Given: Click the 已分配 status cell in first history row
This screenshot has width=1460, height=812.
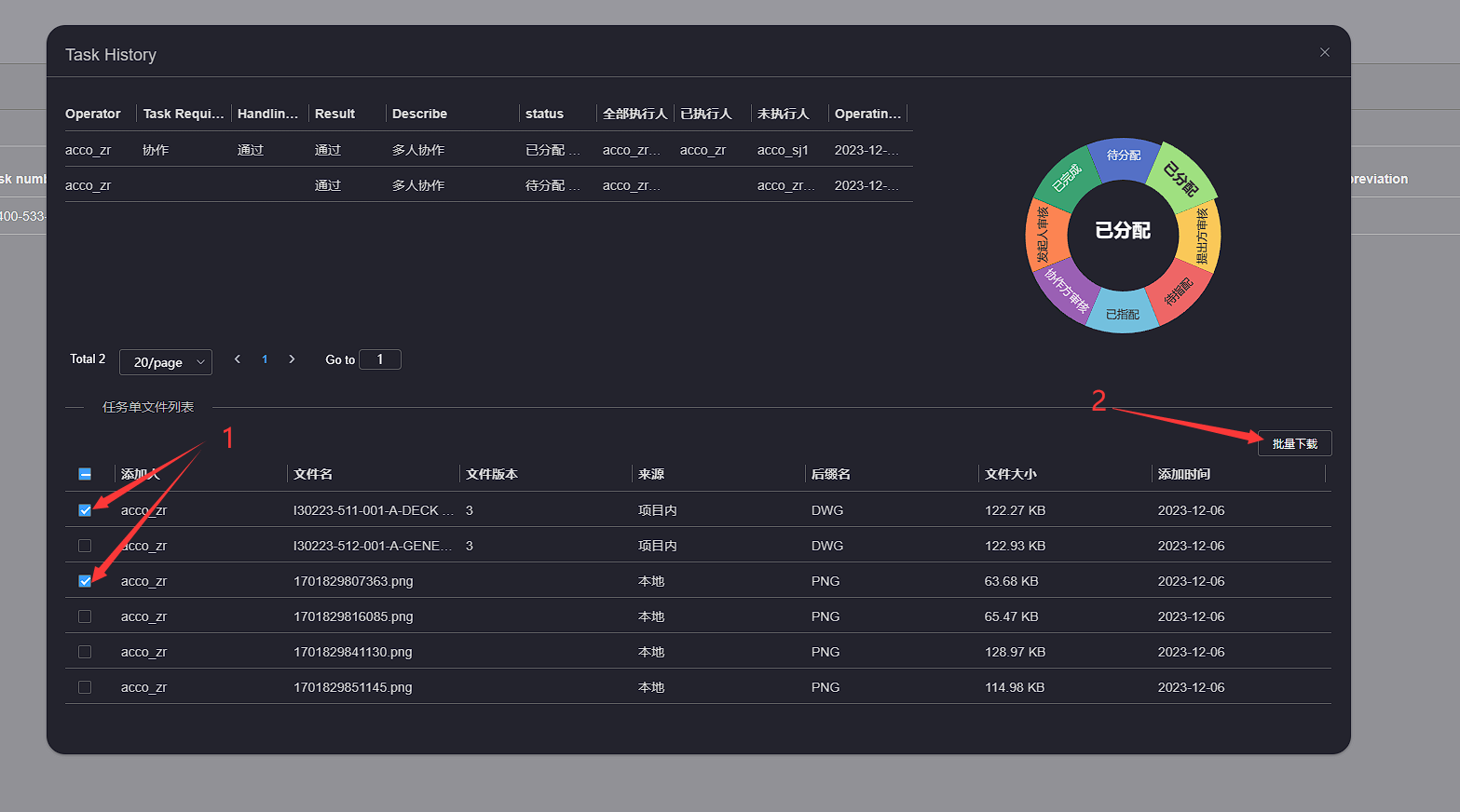Looking at the screenshot, I should [x=553, y=150].
